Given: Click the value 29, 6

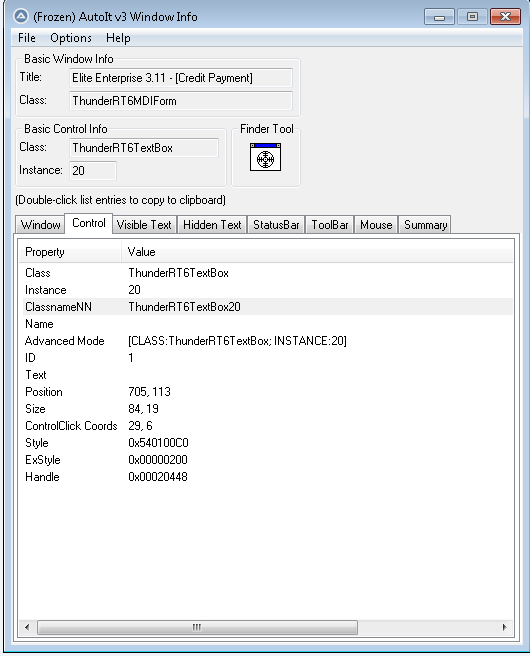Looking at the screenshot, I should tap(140, 426).
